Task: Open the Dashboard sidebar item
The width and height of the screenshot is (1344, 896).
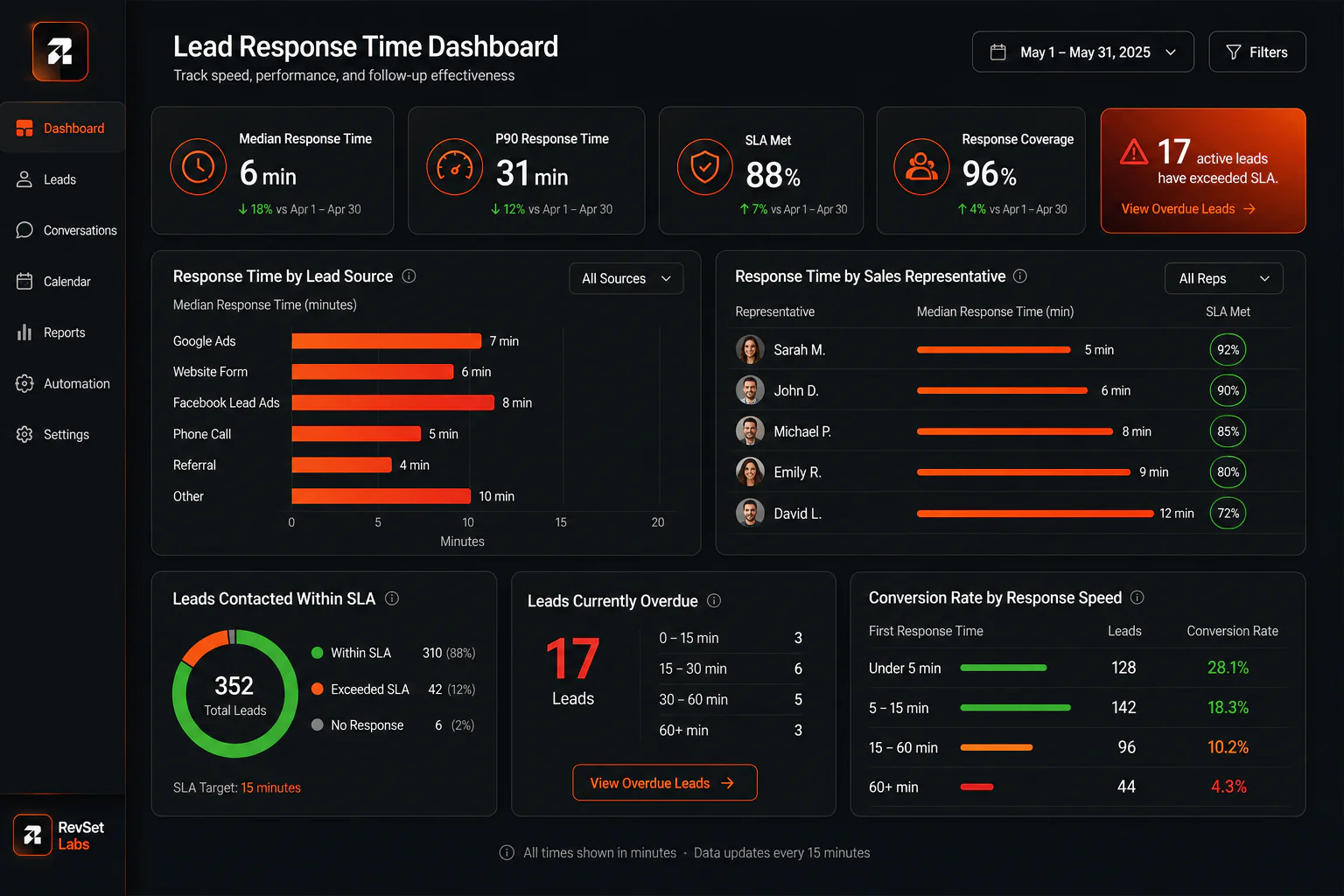Action: [62, 129]
